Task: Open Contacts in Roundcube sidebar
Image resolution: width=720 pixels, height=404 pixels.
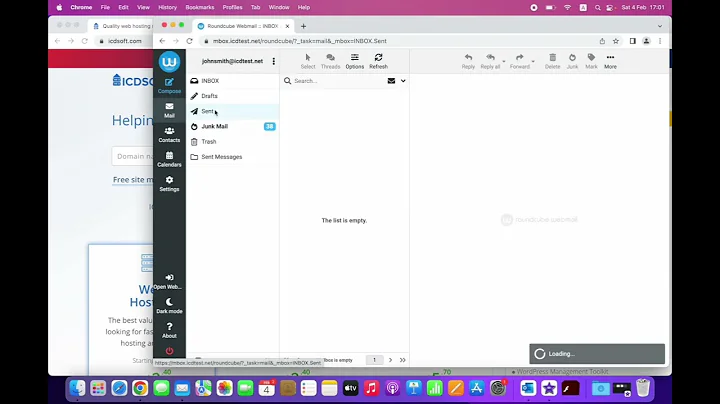Action: (x=169, y=135)
